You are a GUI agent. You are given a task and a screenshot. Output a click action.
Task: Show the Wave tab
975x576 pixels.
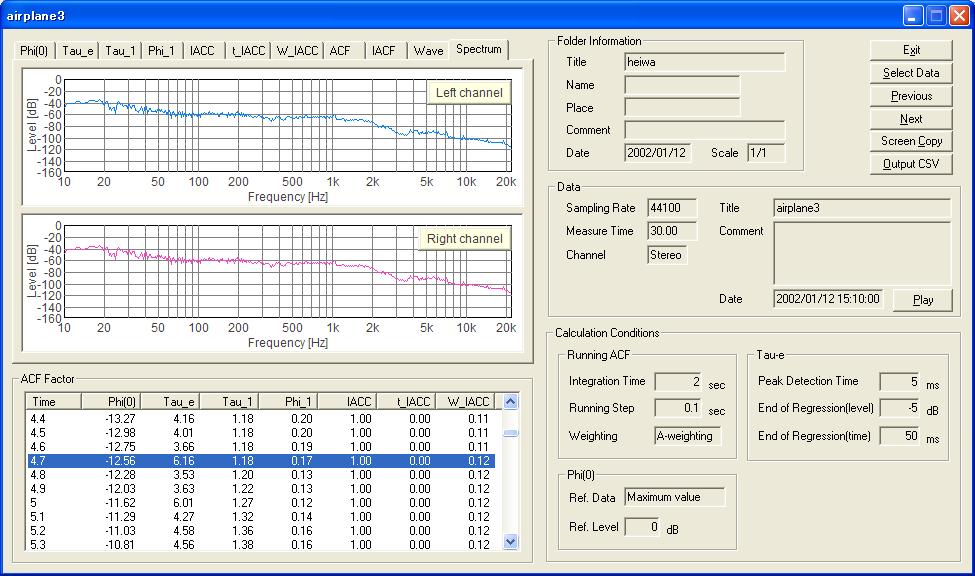[x=428, y=51]
